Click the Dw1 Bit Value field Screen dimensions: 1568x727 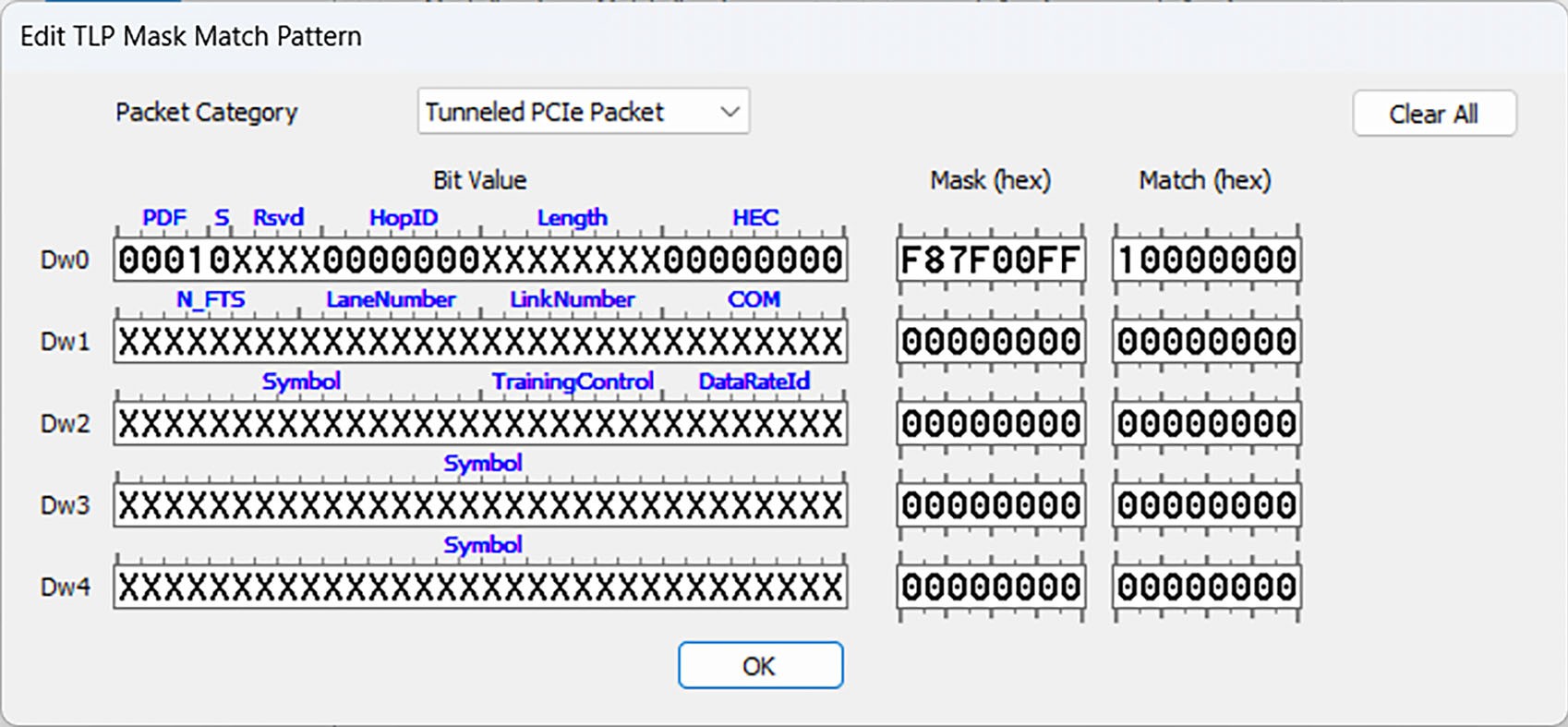pos(480,342)
